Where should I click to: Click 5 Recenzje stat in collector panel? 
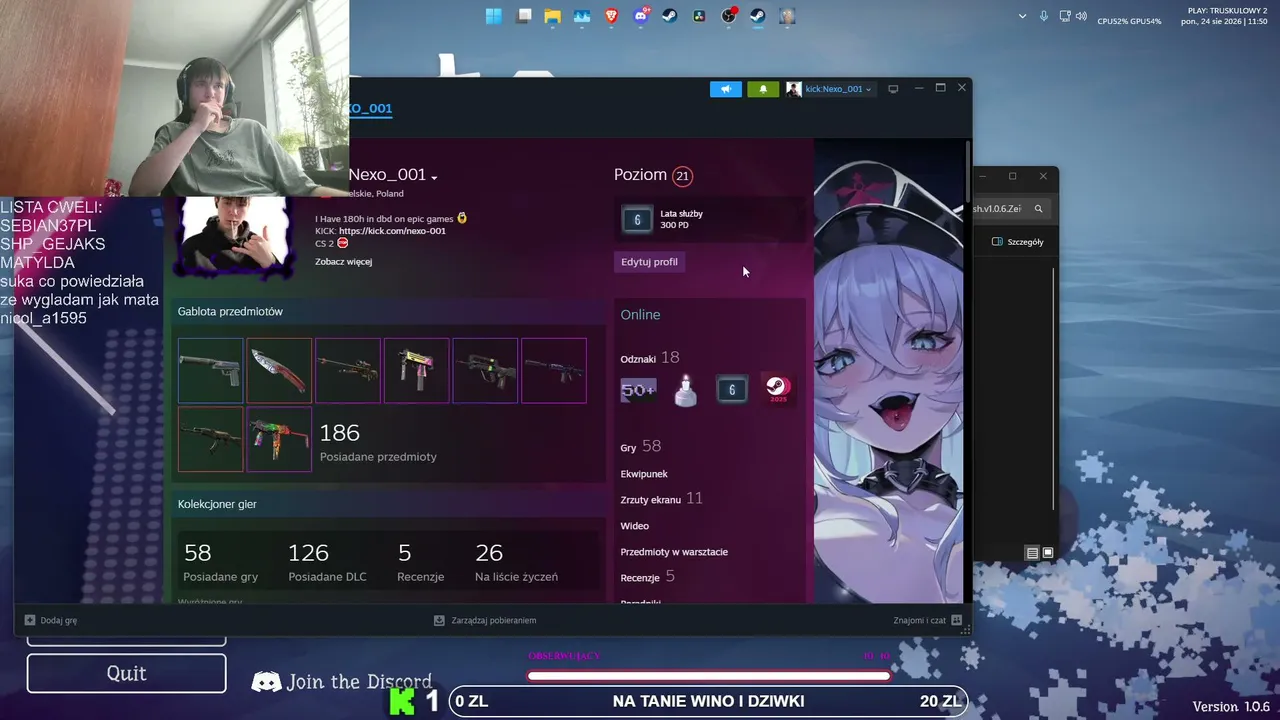[421, 562]
